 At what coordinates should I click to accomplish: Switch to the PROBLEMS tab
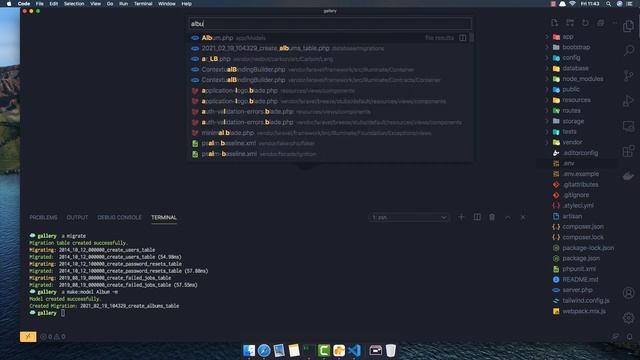(43, 217)
